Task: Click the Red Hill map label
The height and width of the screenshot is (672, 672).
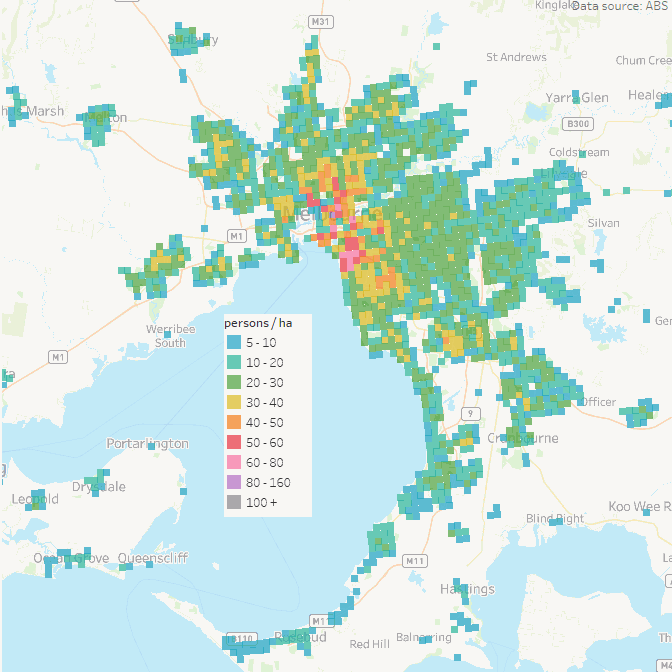Action: tap(369, 644)
